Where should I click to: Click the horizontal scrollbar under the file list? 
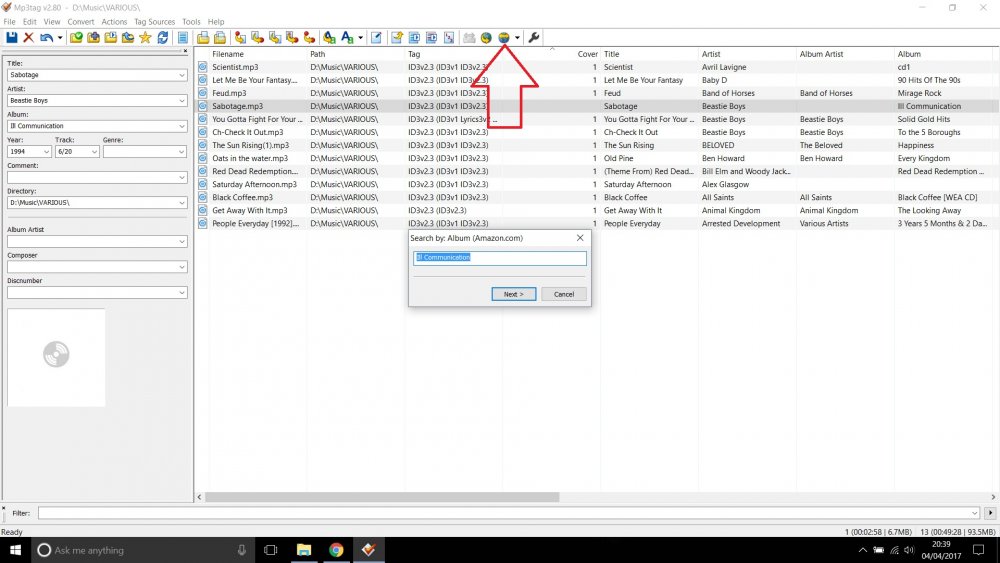click(382, 497)
